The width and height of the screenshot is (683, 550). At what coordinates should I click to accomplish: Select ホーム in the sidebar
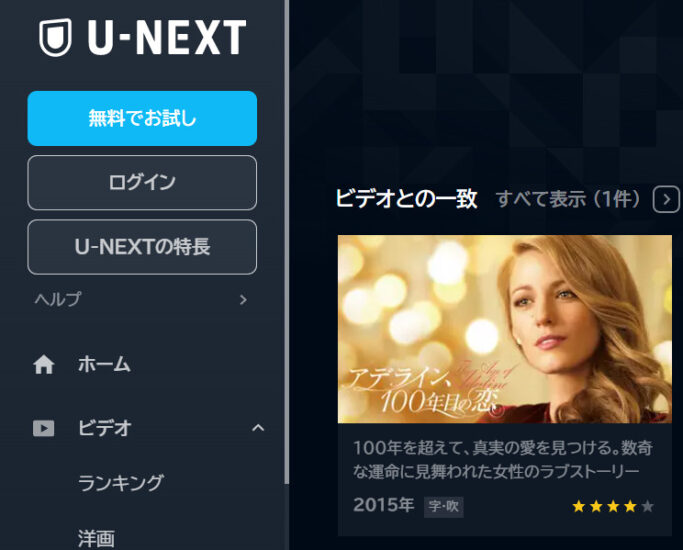tap(104, 364)
